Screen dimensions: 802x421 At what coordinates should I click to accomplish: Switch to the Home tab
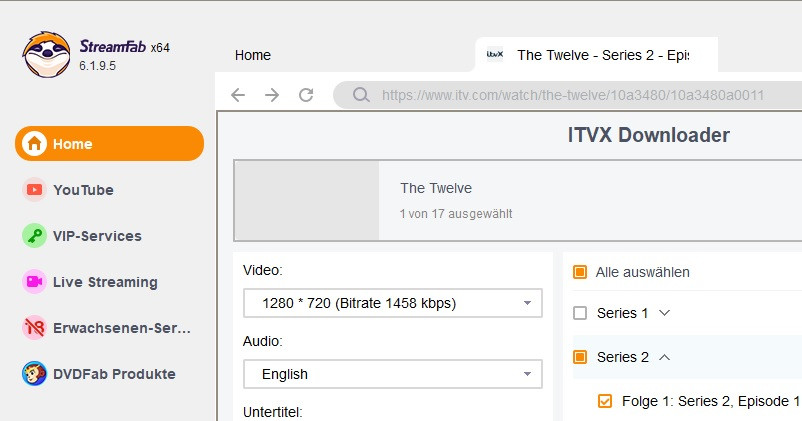[253, 55]
